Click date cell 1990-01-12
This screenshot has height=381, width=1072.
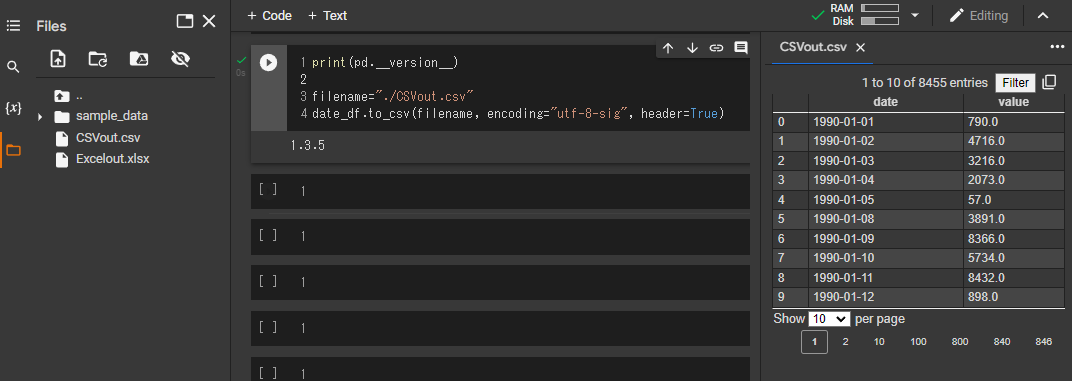coord(885,297)
